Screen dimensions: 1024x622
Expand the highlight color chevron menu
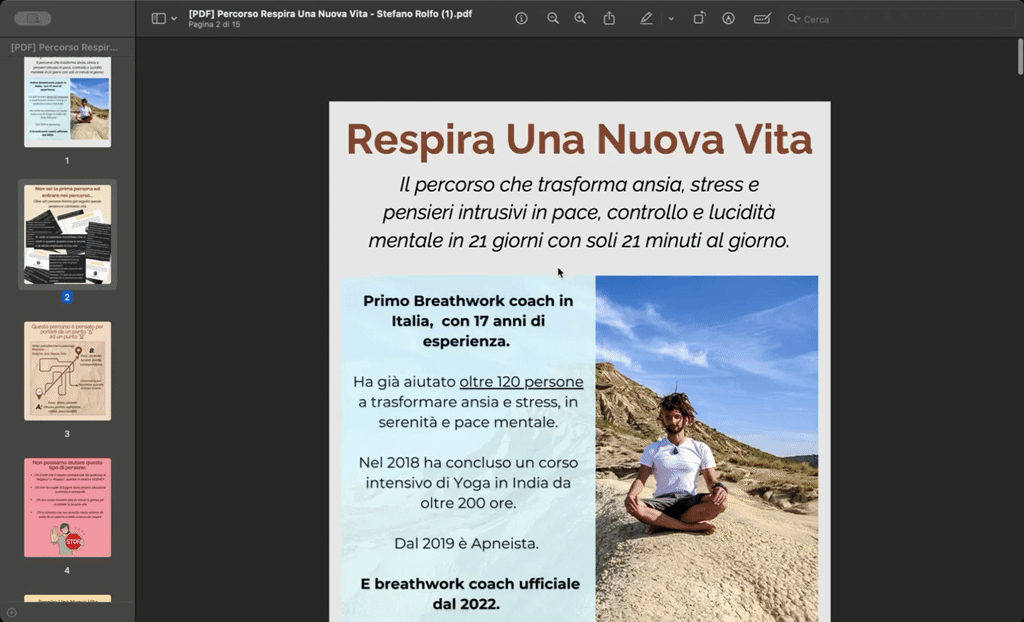coord(670,18)
